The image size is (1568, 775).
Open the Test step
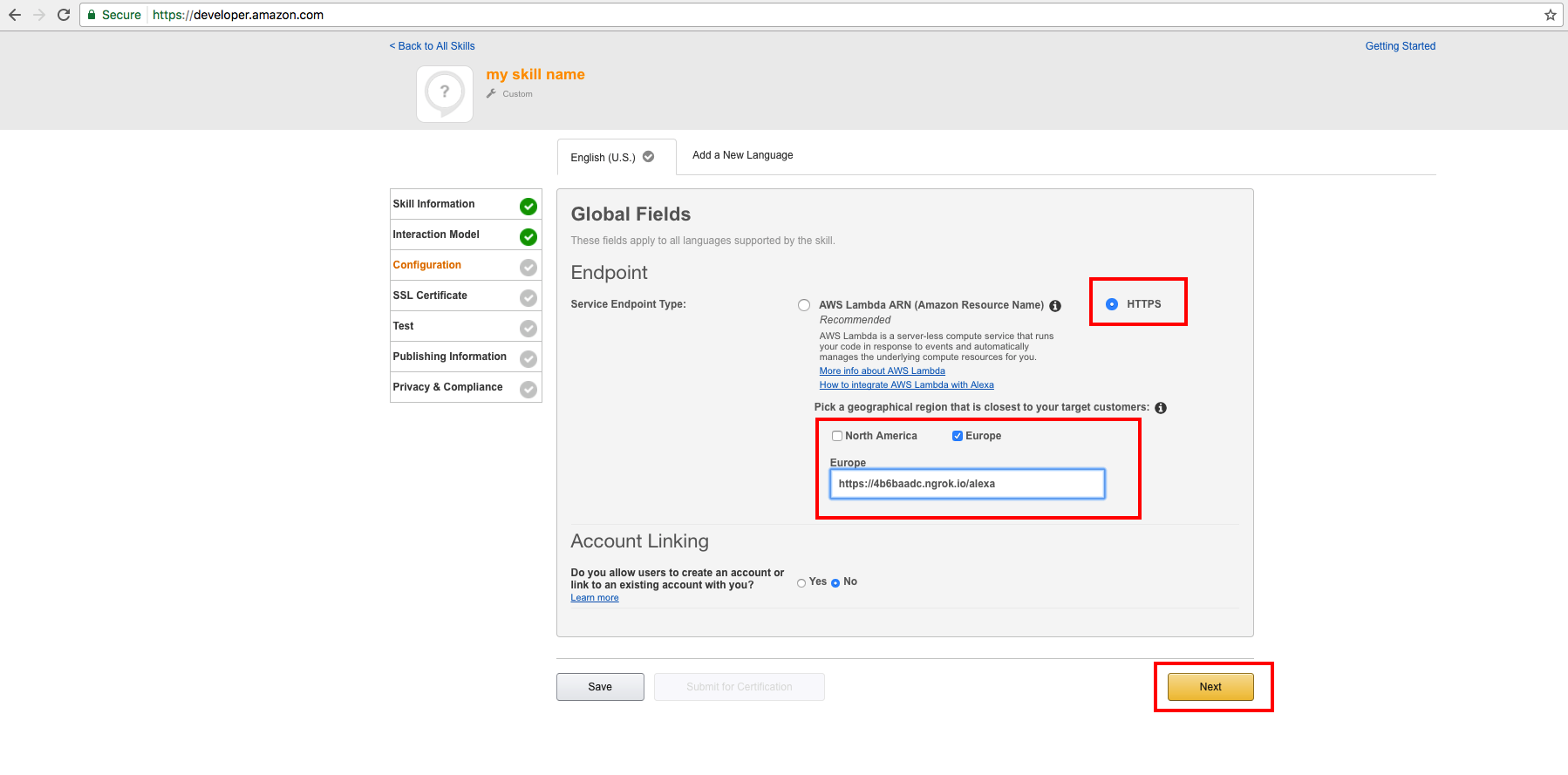[x=466, y=326]
